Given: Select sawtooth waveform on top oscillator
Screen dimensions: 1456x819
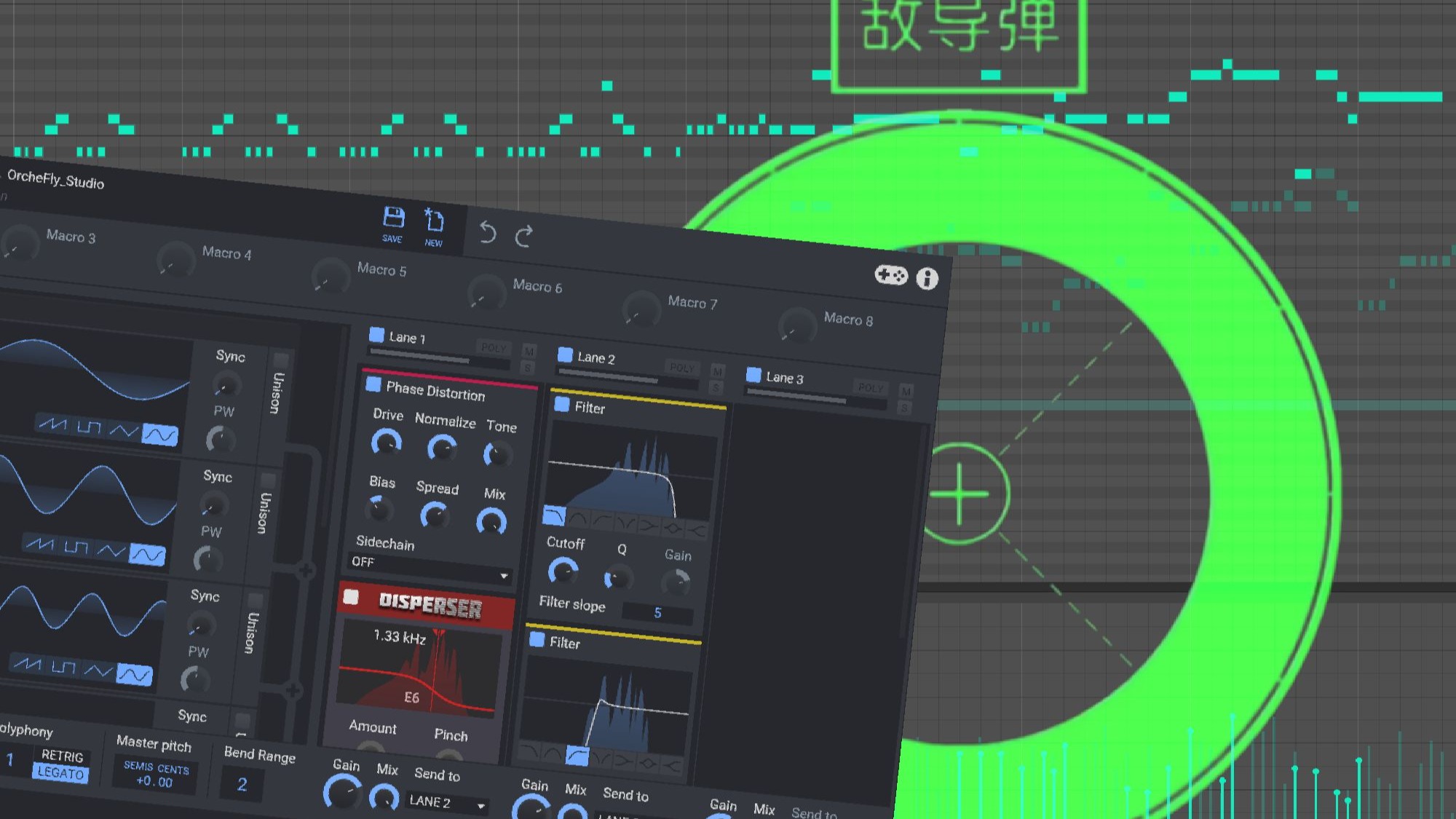Looking at the screenshot, I should (x=53, y=424).
